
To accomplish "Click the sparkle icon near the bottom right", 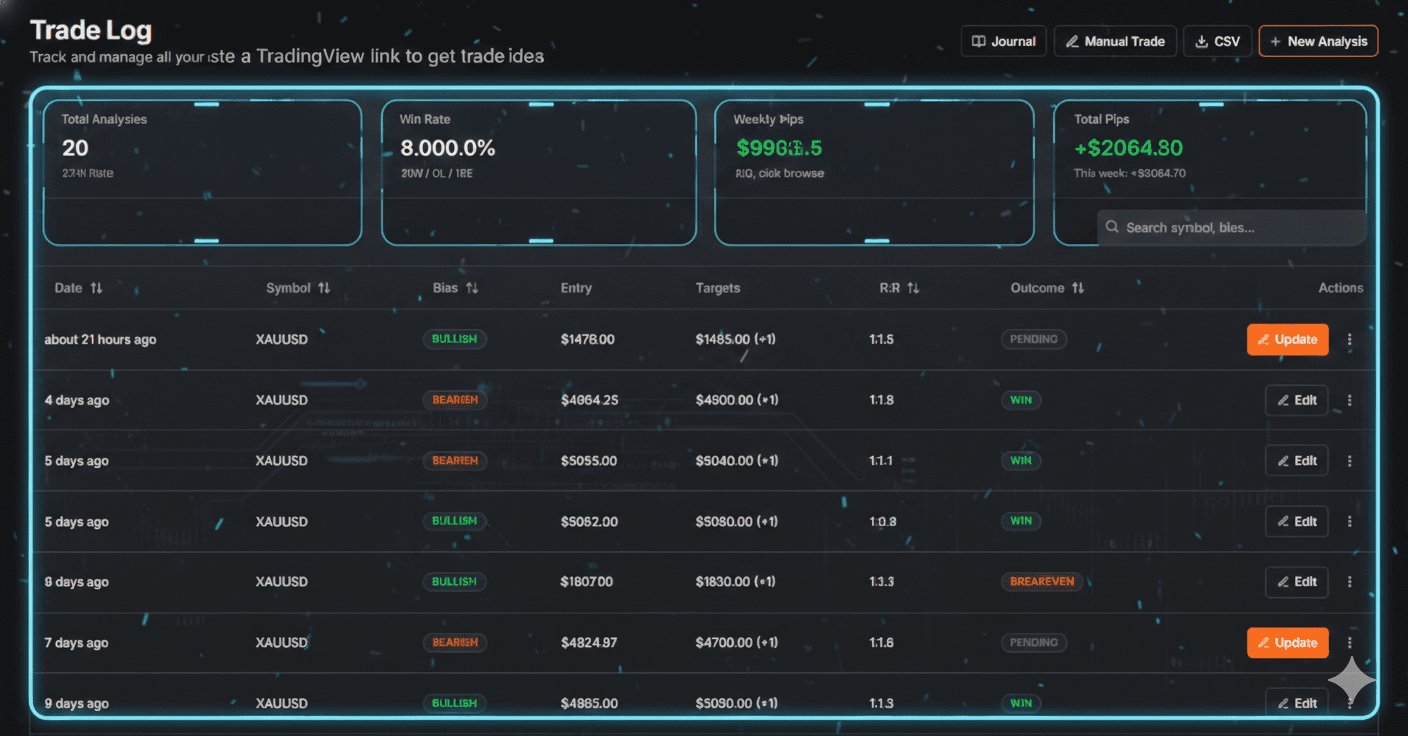I will point(1351,680).
